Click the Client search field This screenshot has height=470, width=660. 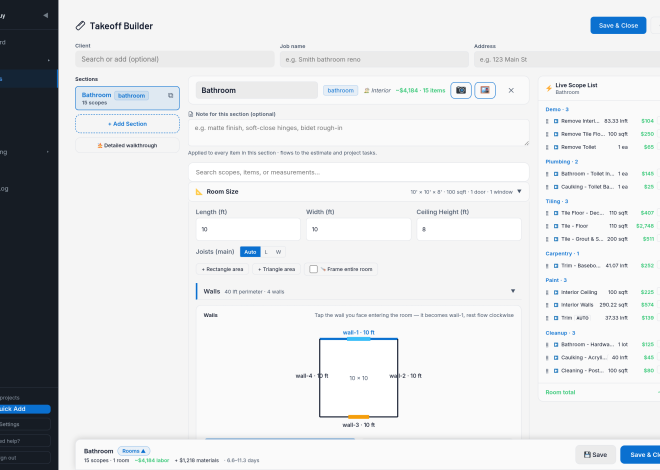[x=175, y=59]
